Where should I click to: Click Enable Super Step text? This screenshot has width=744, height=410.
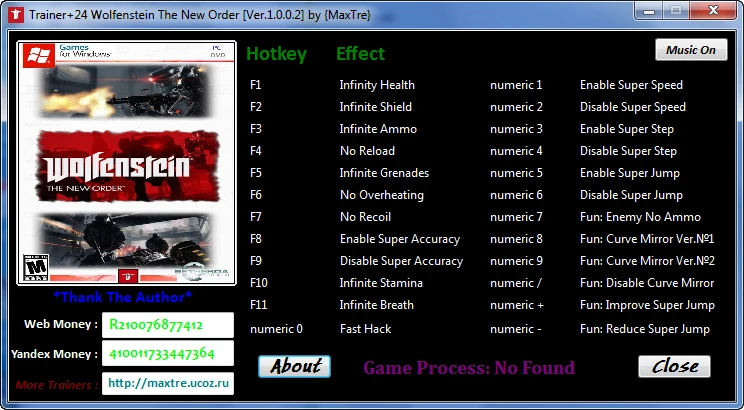627,129
